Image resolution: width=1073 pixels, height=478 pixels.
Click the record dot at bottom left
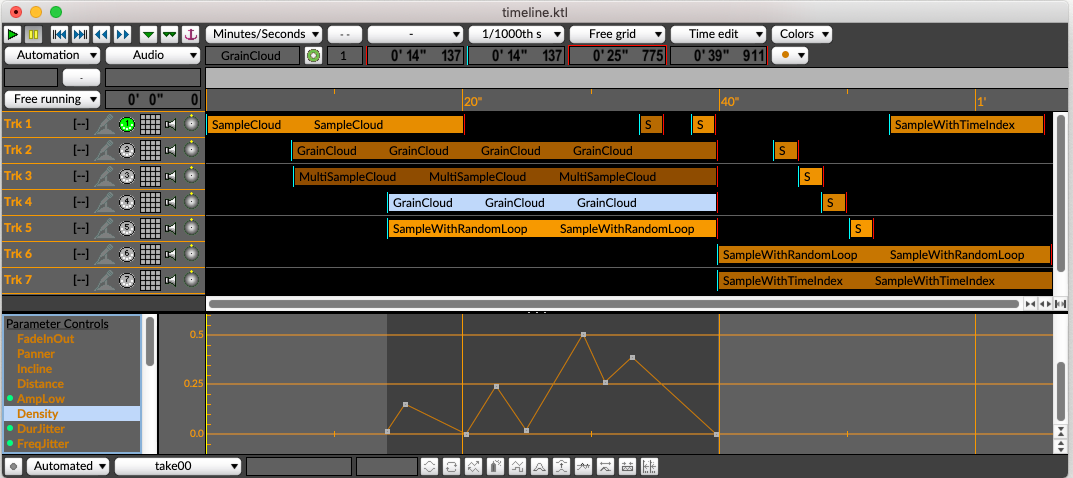(x=13, y=466)
